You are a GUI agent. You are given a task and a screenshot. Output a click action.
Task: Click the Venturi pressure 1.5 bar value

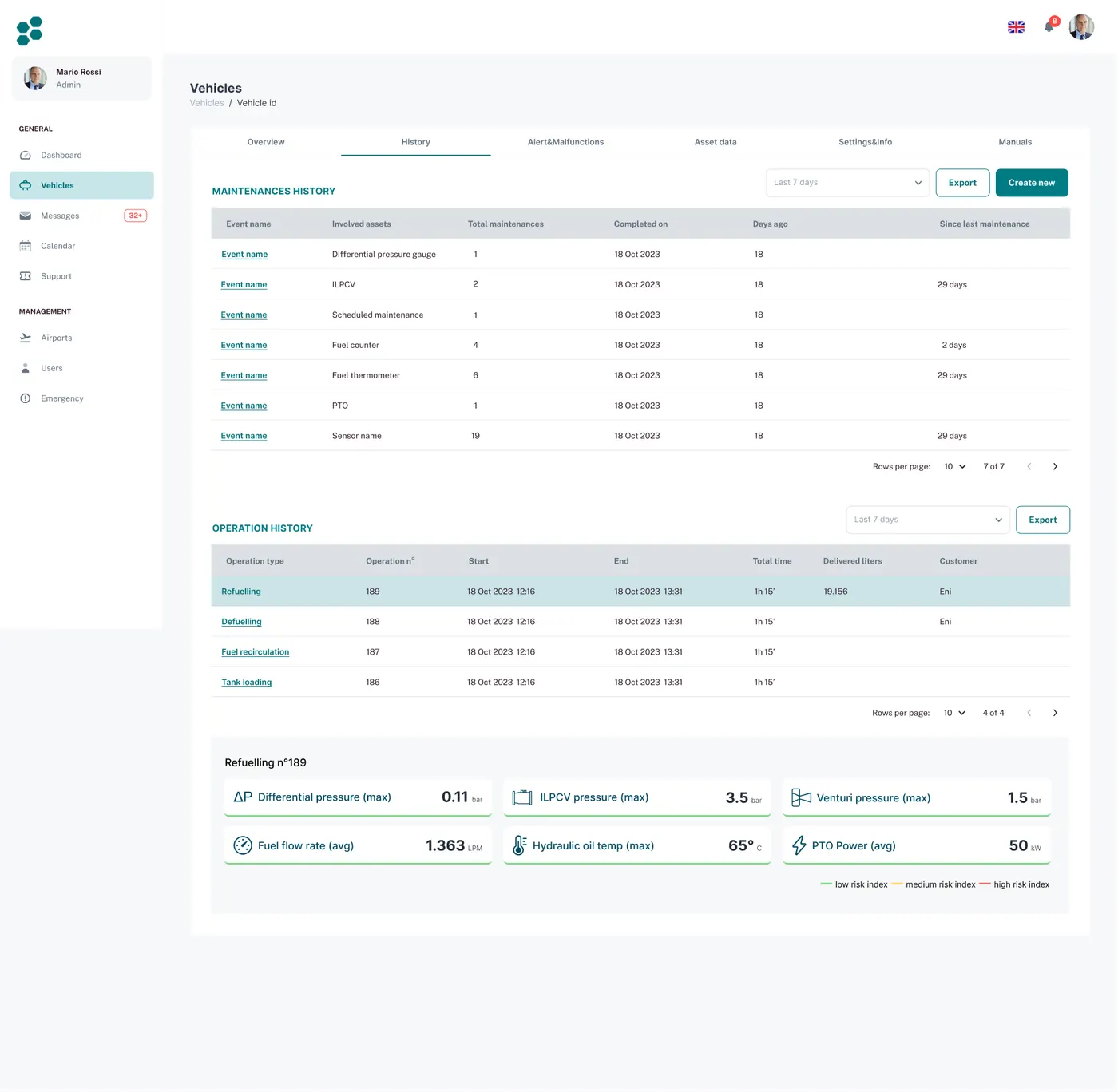[1025, 798]
